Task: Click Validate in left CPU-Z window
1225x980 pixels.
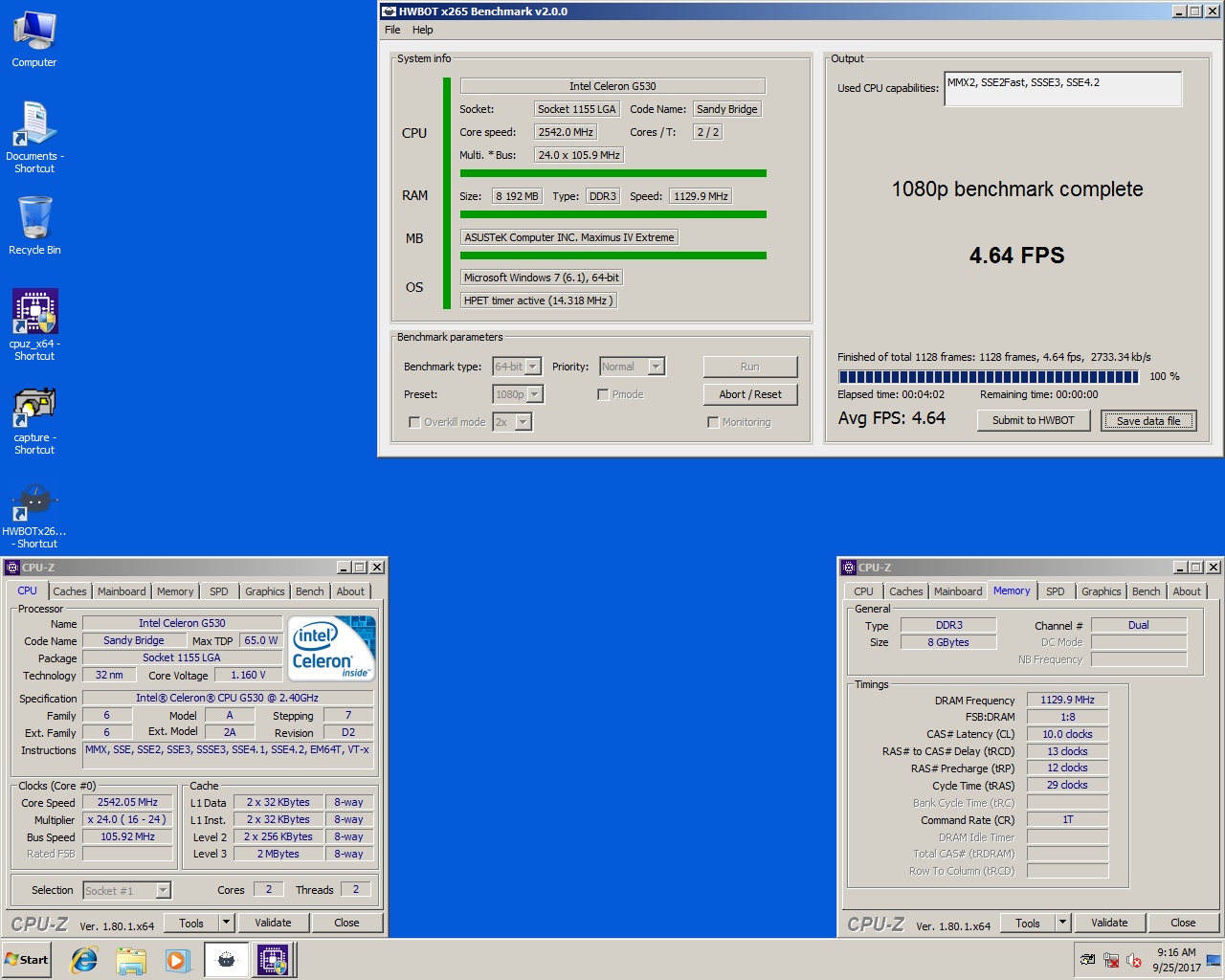Action: [x=273, y=924]
